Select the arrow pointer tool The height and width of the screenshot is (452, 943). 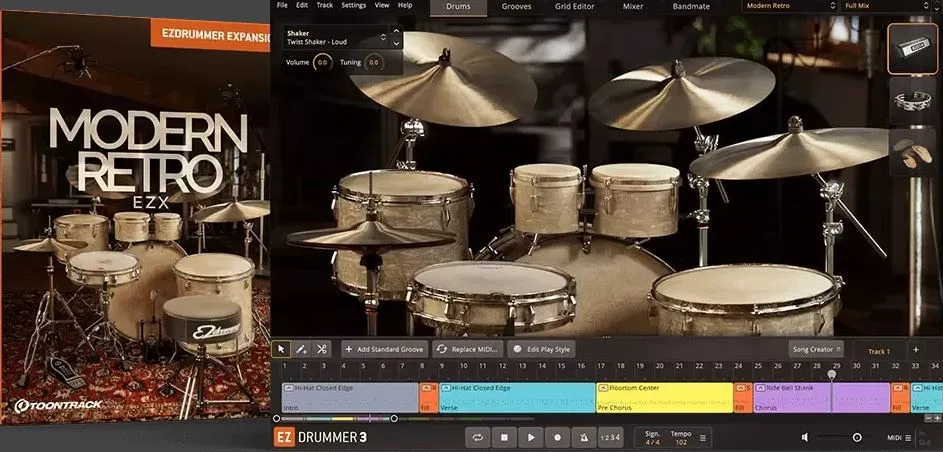[x=281, y=349]
